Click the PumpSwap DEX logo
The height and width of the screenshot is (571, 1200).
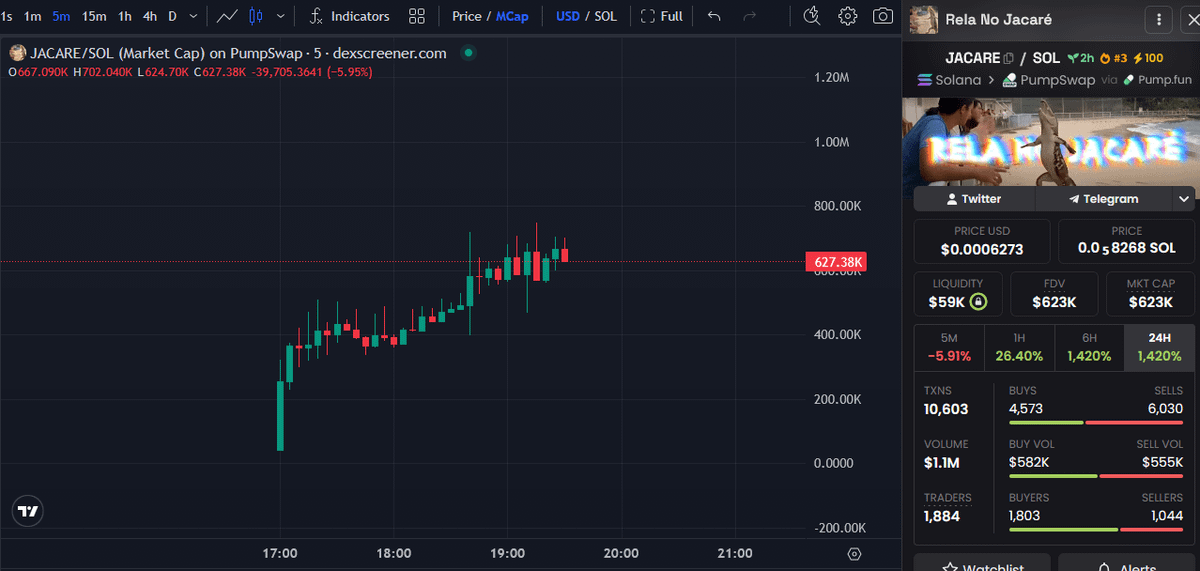point(1010,80)
